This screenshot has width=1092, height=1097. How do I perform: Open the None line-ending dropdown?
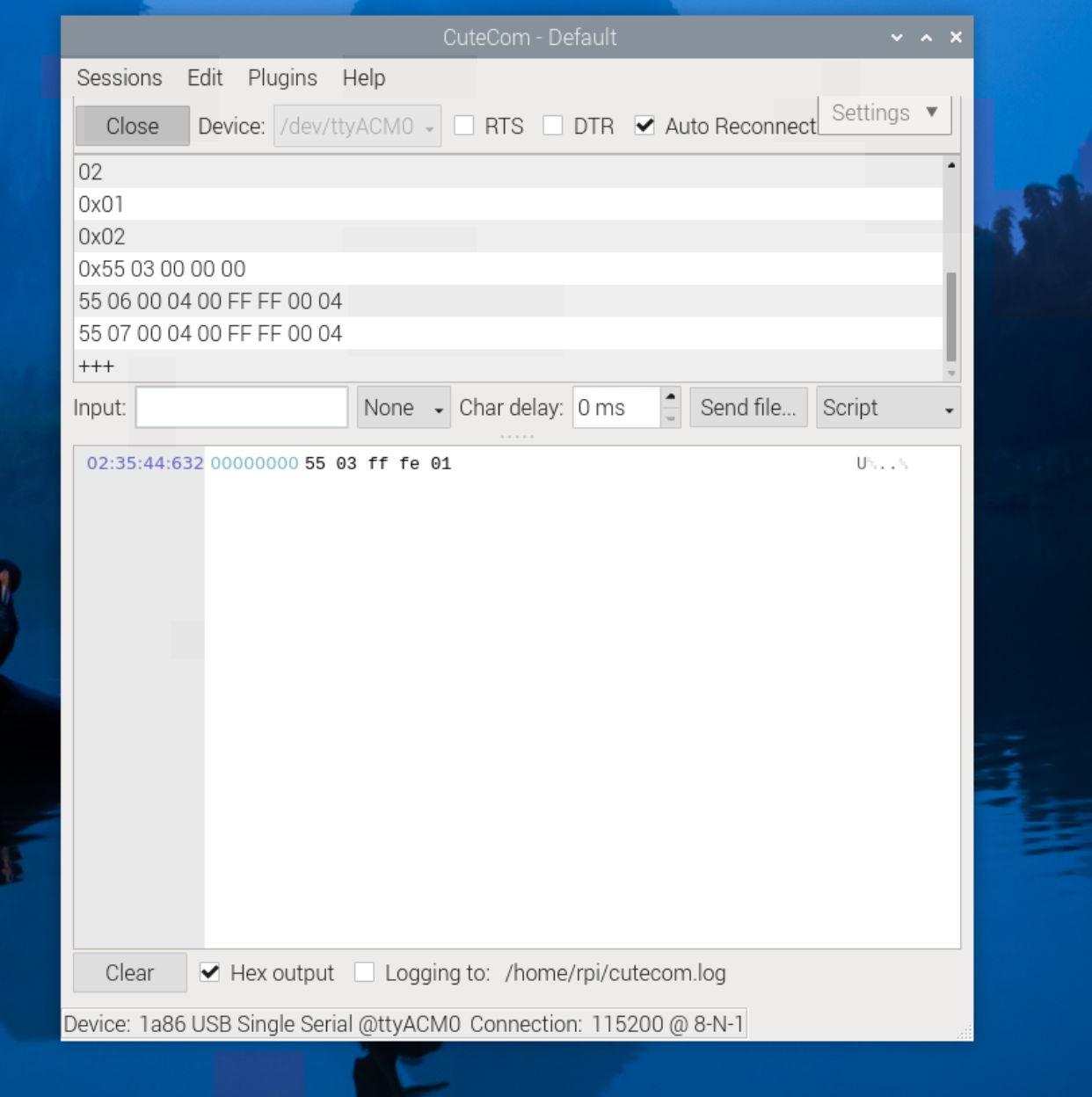pyautogui.click(x=404, y=408)
